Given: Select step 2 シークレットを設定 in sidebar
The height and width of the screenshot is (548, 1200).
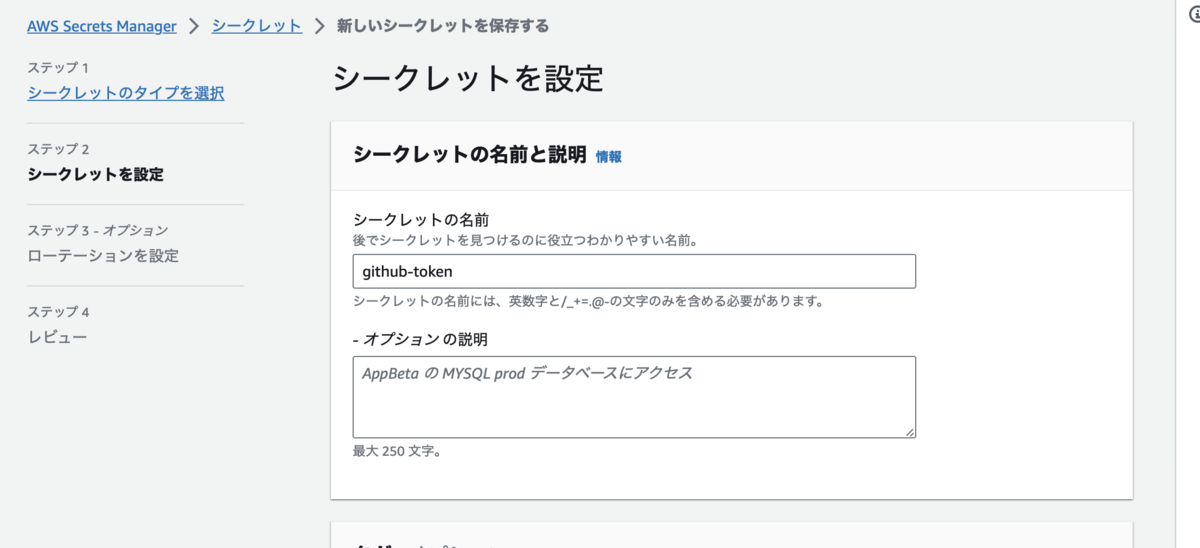Looking at the screenshot, I should pyautogui.click(x=96, y=174).
